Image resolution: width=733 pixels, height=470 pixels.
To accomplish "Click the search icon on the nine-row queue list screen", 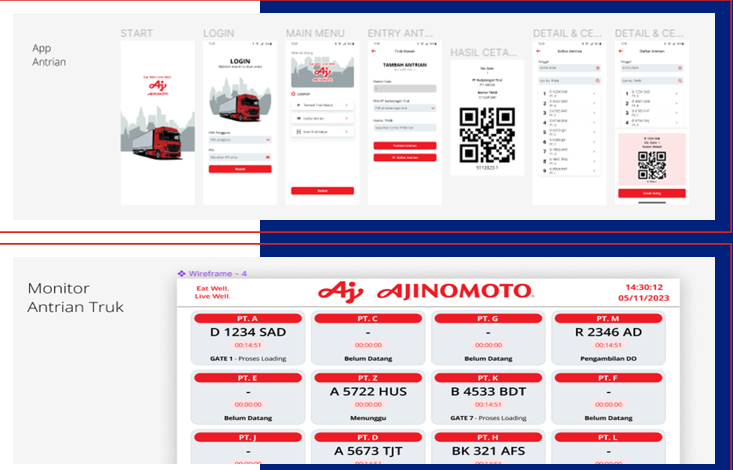I will 597,81.
